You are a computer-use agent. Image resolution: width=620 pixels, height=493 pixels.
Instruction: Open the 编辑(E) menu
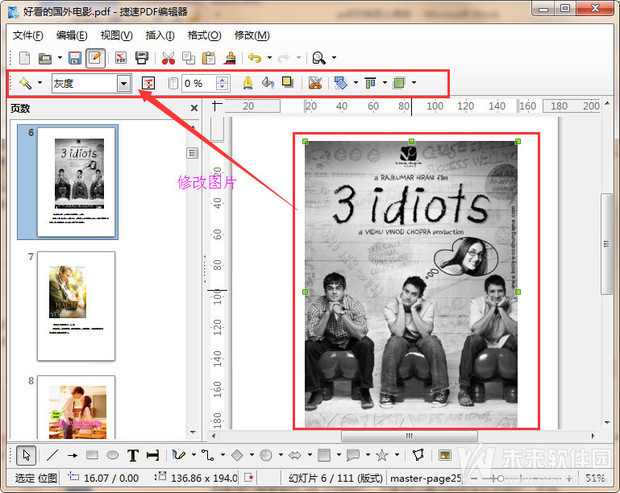(x=72, y=36)
